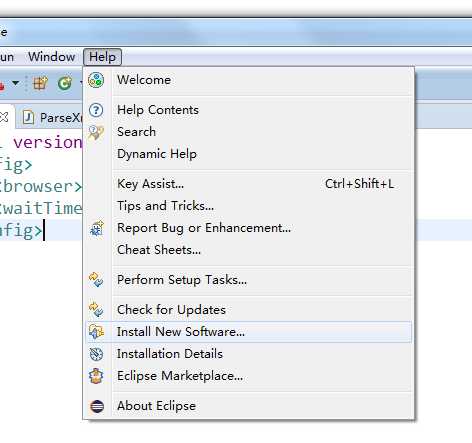Select Install New Software...
Screen dimensions: 472x443
click(x=248, y=332)
